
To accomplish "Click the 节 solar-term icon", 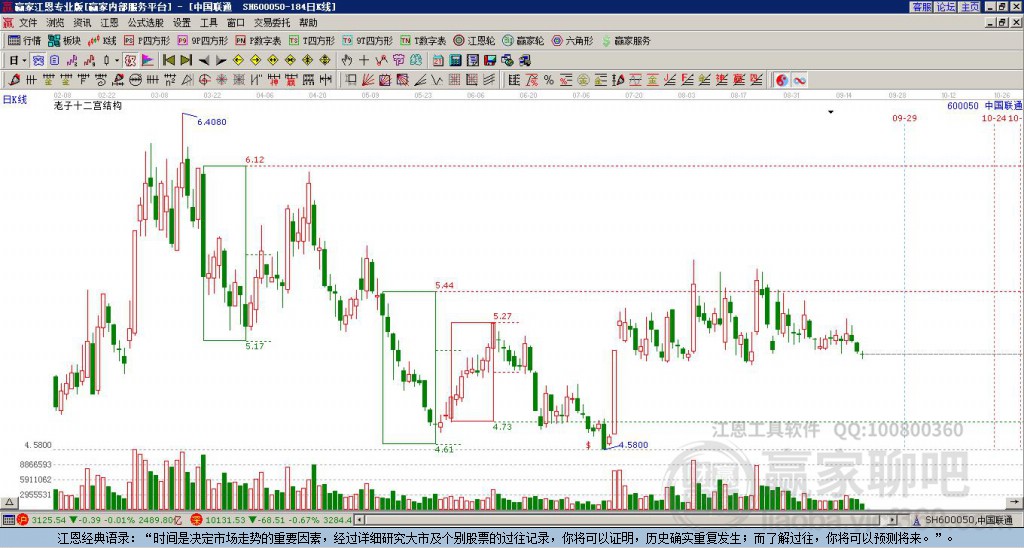I will (399, 60).
